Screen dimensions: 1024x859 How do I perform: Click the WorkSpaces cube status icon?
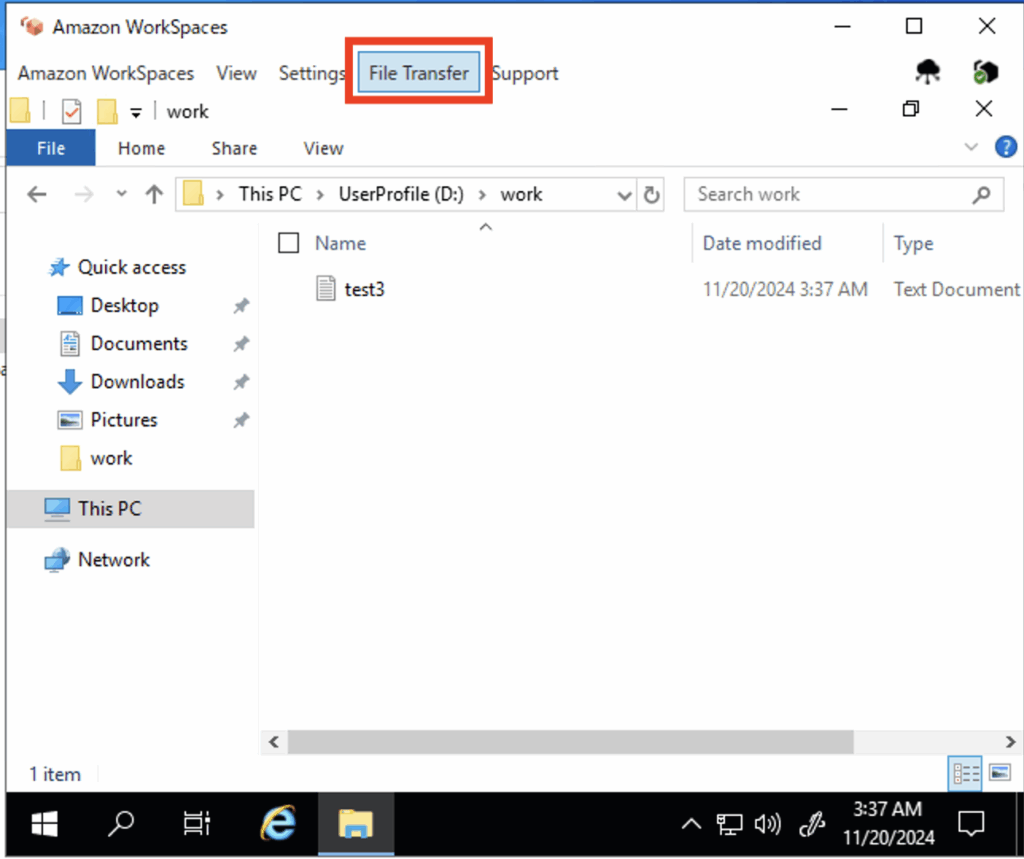pos(985,72)
